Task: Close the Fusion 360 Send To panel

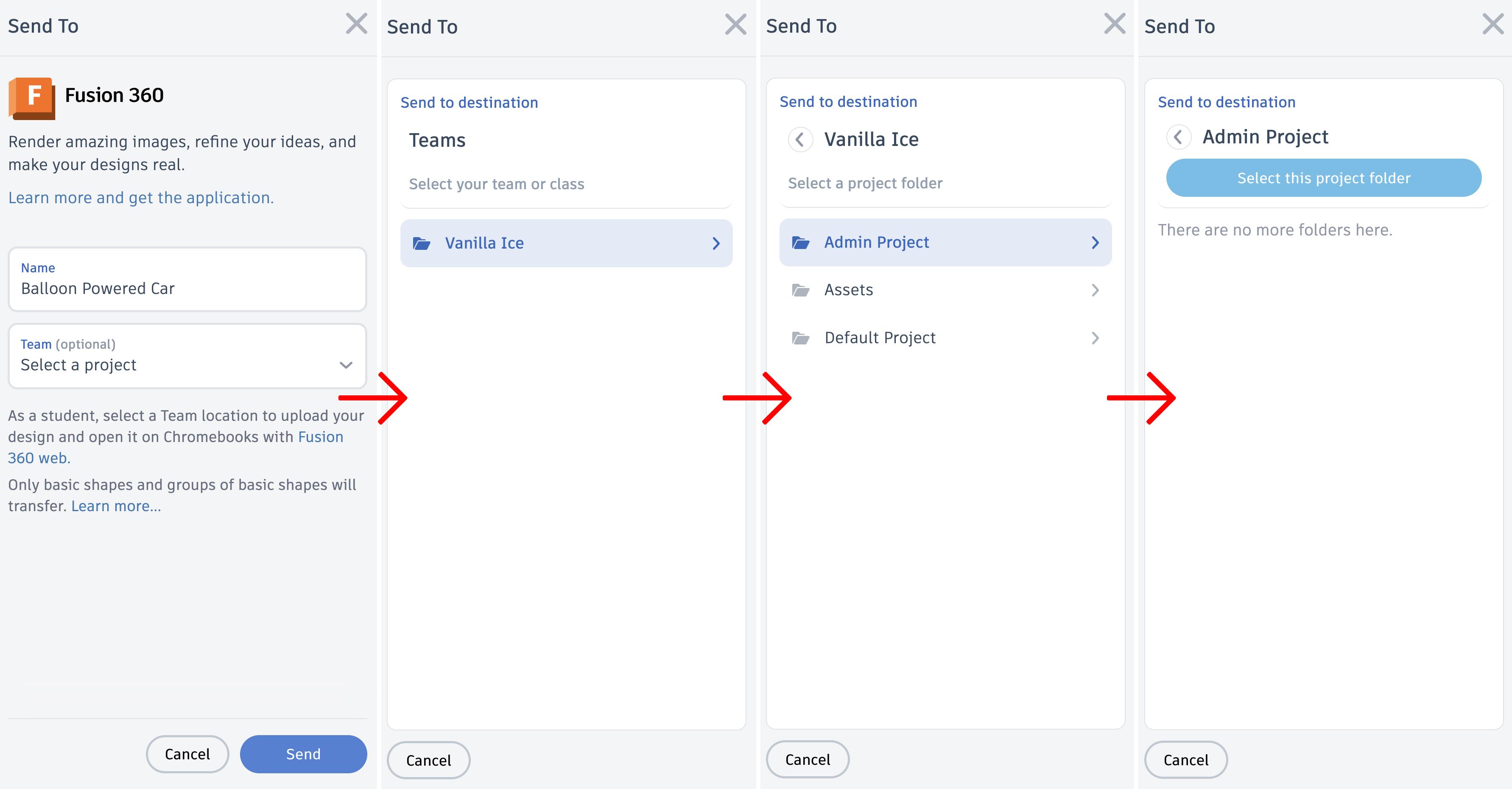Action: tap(356, 25)
